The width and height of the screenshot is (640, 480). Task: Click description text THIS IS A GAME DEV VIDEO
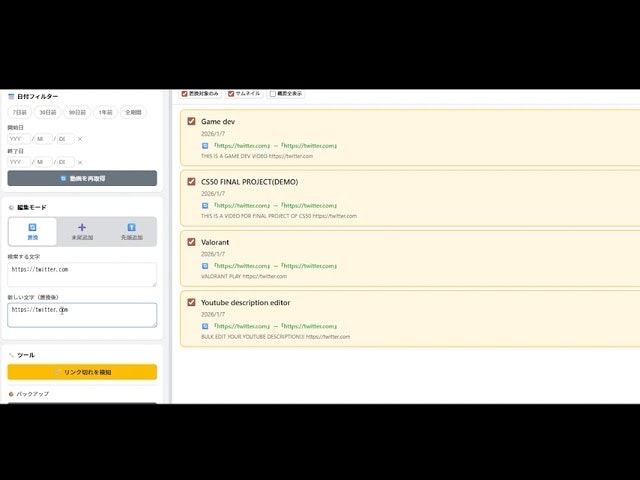pos(234,156)
